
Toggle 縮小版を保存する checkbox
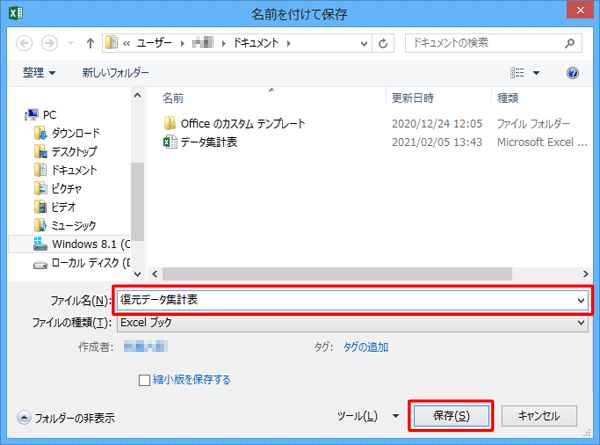coord(144,380)
